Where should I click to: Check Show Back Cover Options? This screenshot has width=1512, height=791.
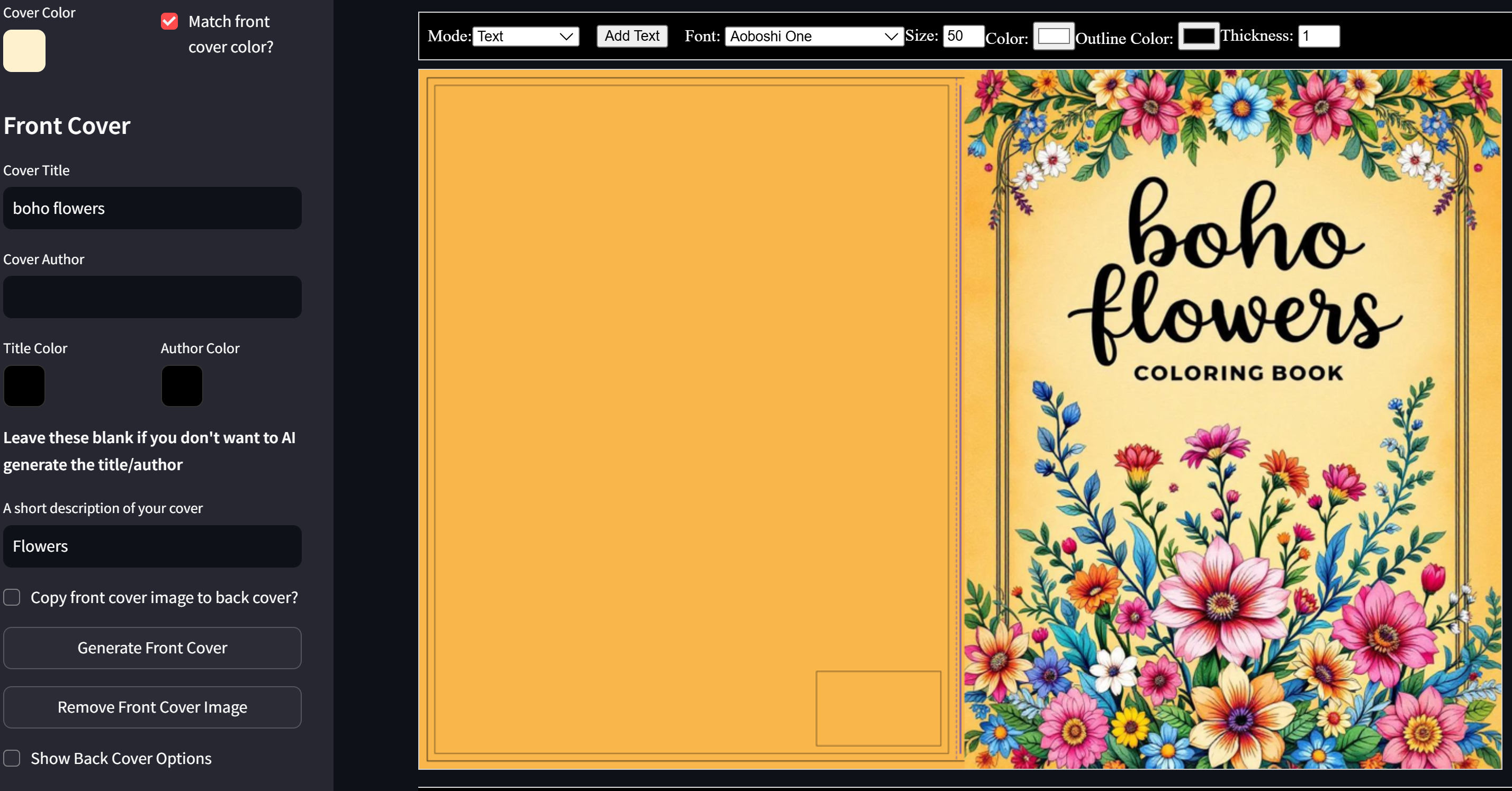[x=12, y=758]
